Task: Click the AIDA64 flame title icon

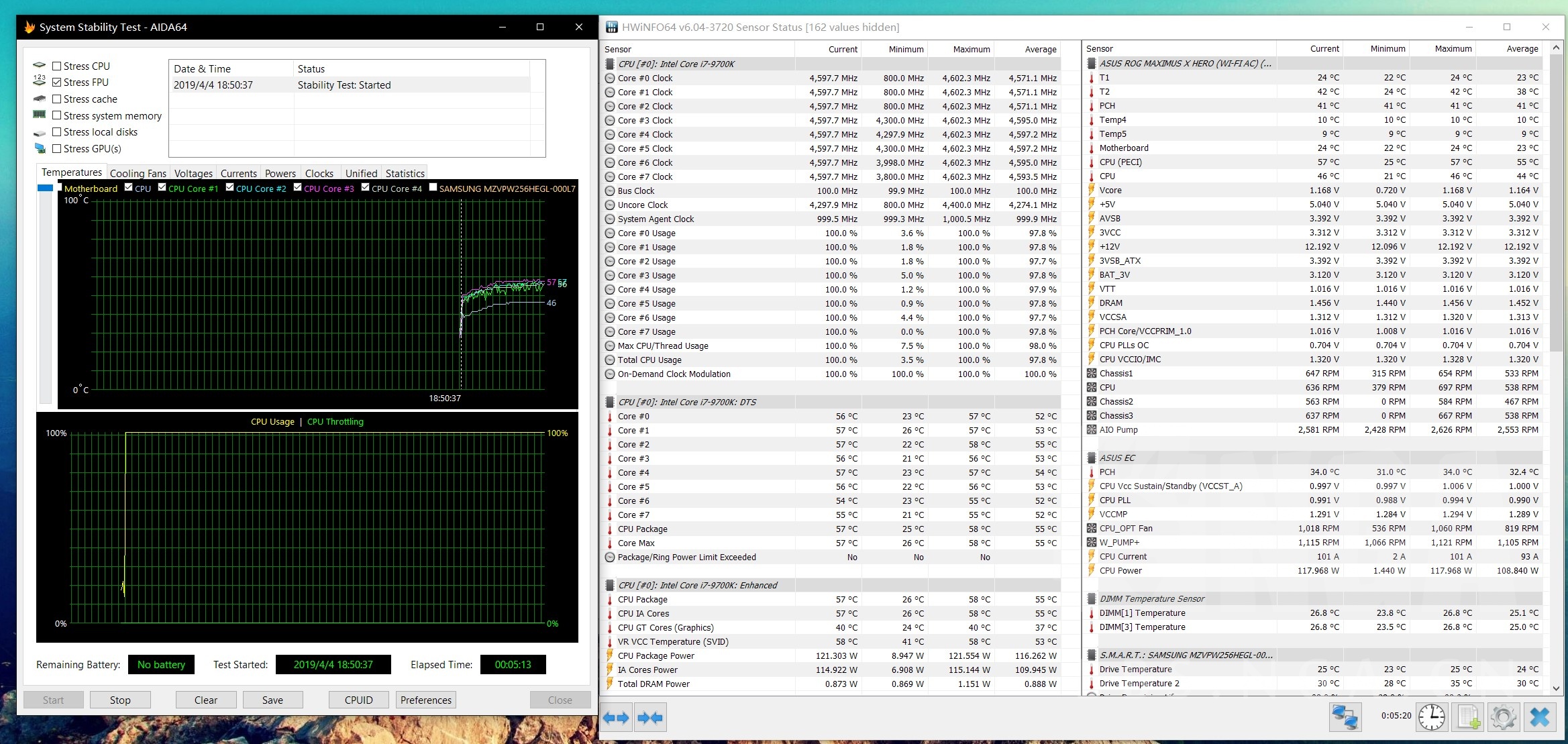Action: click(29, 27)
